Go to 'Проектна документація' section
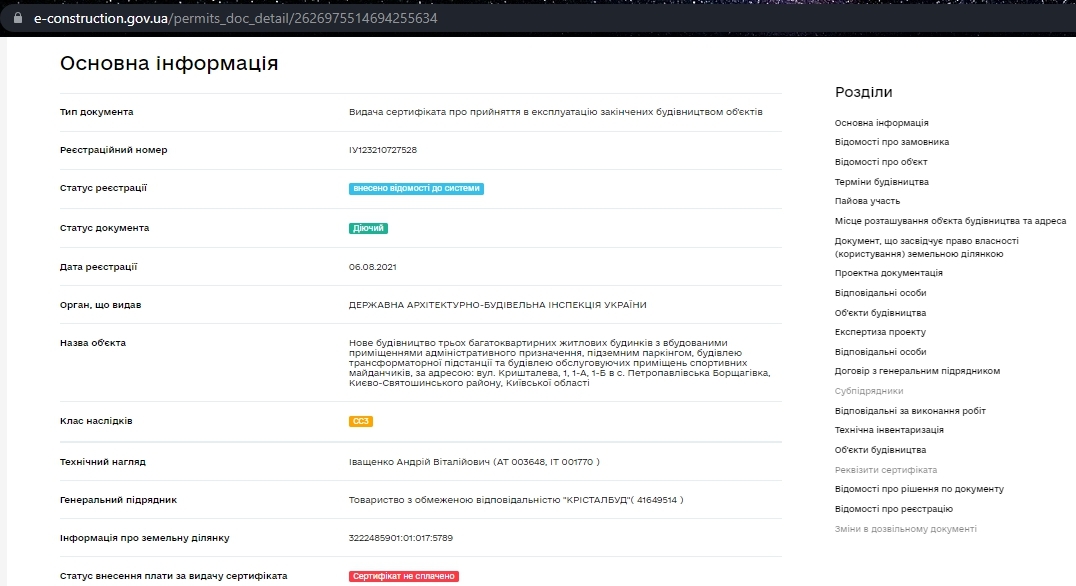1076x586 pixels. pos(888,273)
